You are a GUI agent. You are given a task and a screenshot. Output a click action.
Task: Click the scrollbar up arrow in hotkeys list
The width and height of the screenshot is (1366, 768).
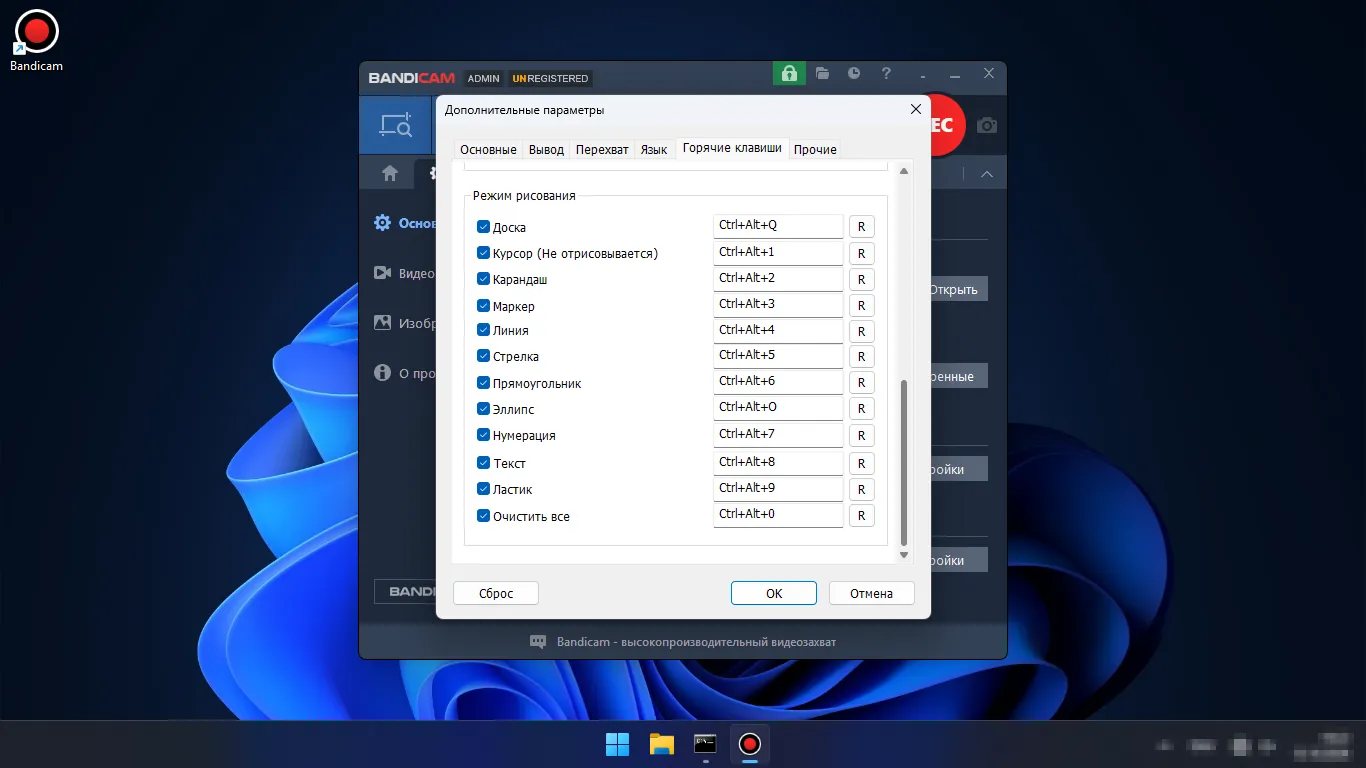[904, 171]
